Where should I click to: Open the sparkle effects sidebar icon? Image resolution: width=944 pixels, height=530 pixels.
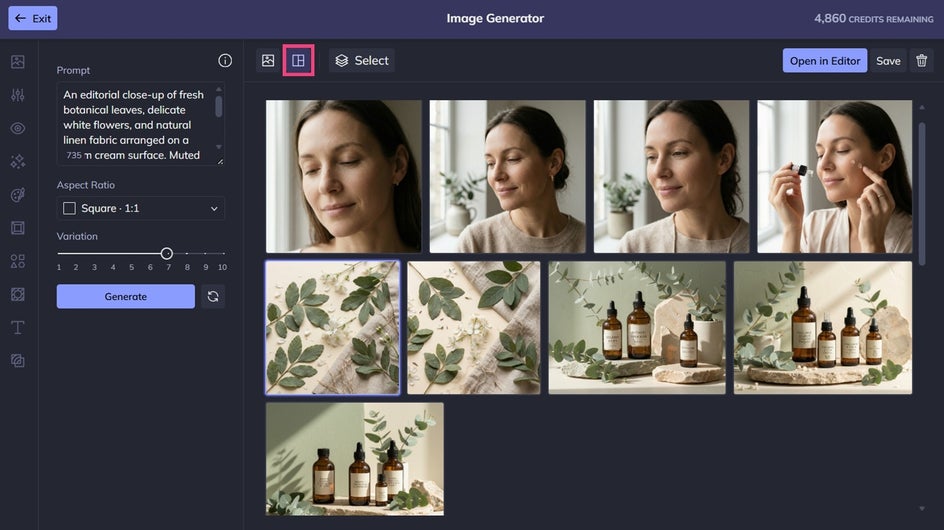(x=18, y=161)
